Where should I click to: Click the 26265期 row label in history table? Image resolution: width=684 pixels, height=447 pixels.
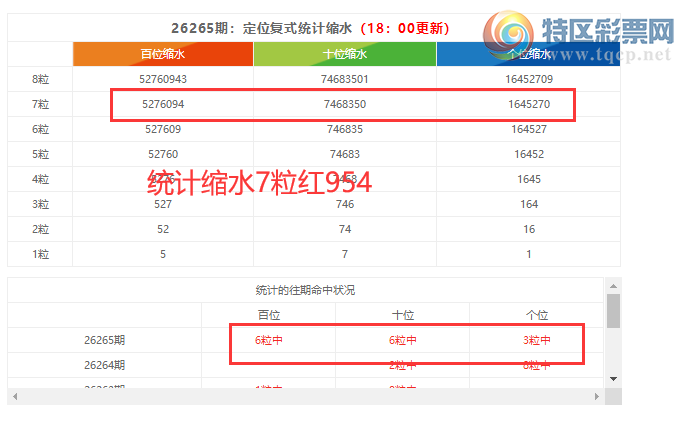click(105, 340)
